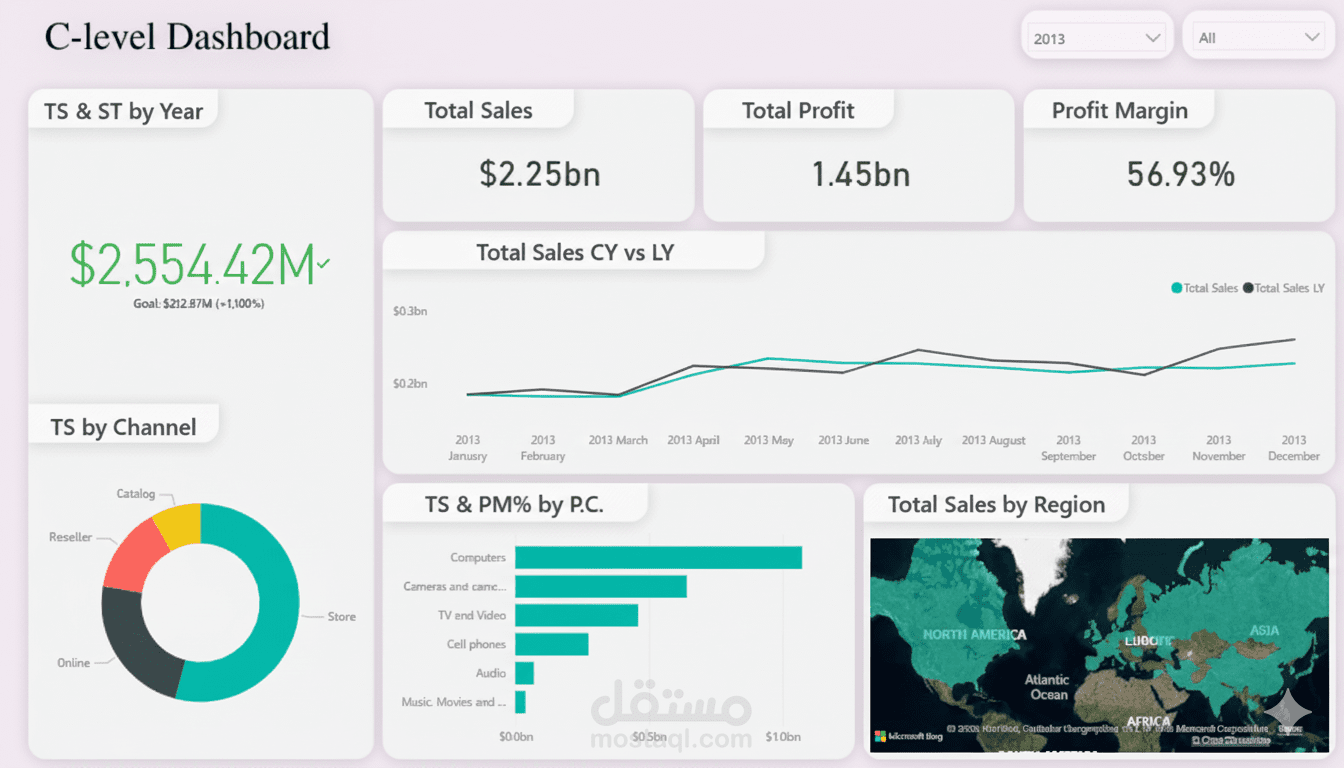Click the Profit Margin 56.93% value
This screenshot has width=1344, height=768.
(1181, 174)
